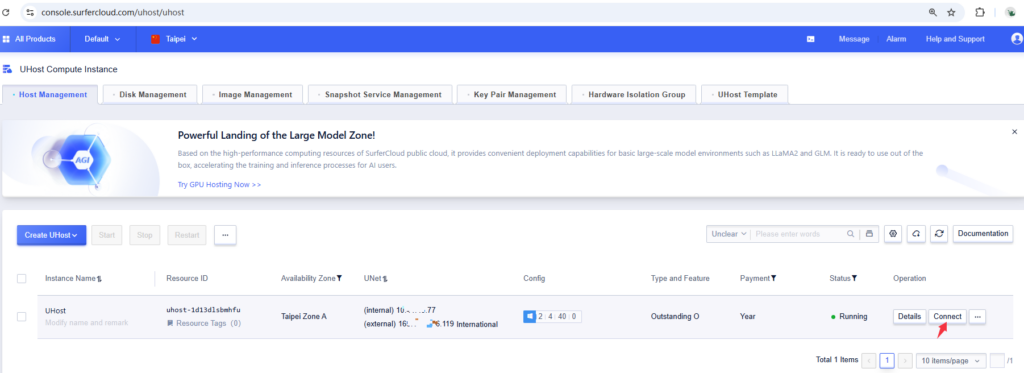Refresh the host list

coord(938,234)
